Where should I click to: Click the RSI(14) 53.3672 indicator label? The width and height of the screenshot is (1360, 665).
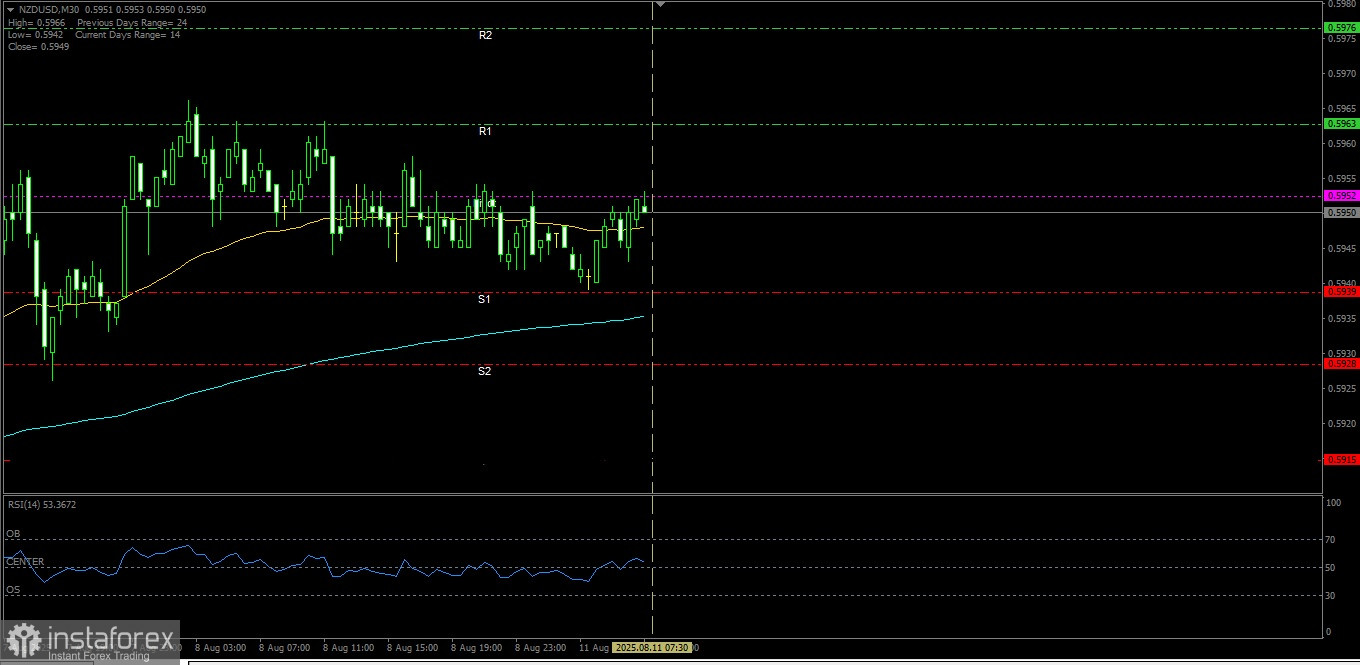[42, 505]
